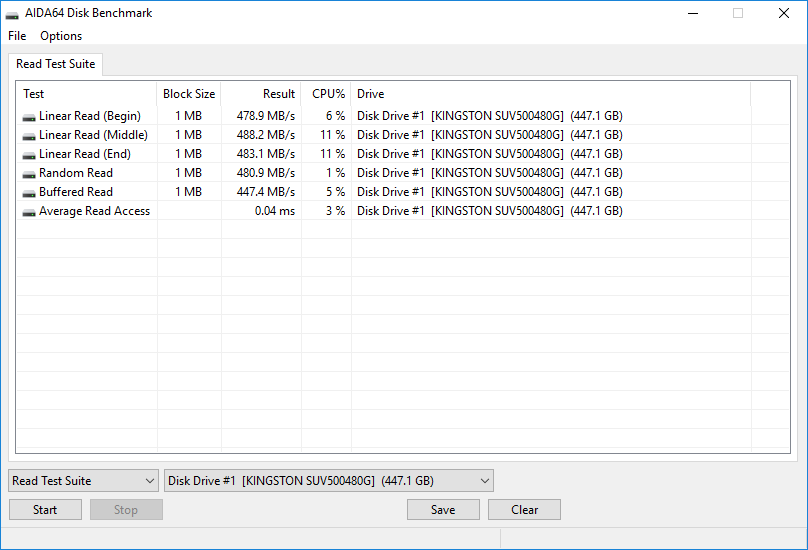808x550 pixels.
Task: Start the benchmark with the Start button
Action: [45, 509]
